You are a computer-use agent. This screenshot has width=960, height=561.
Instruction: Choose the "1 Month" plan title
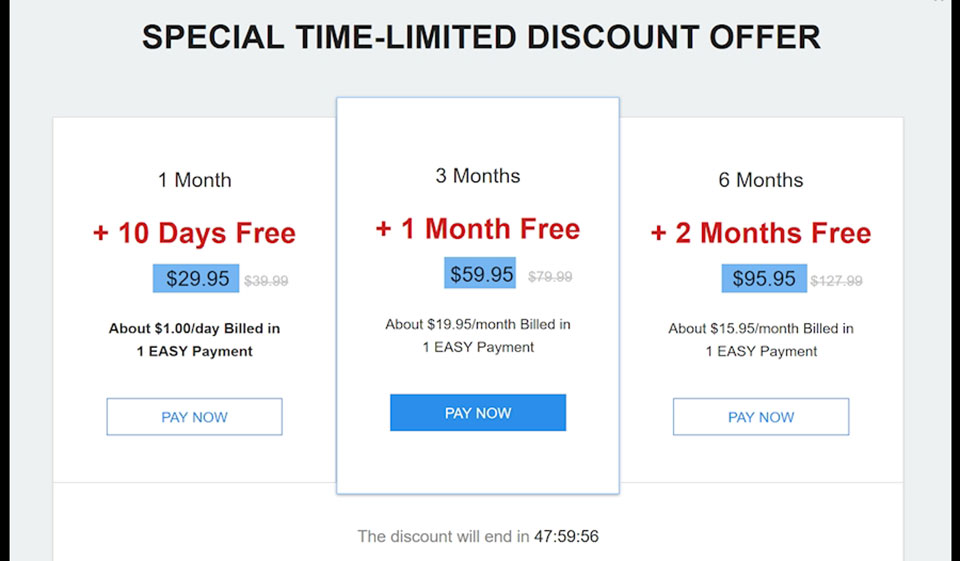tap(194, 180)
